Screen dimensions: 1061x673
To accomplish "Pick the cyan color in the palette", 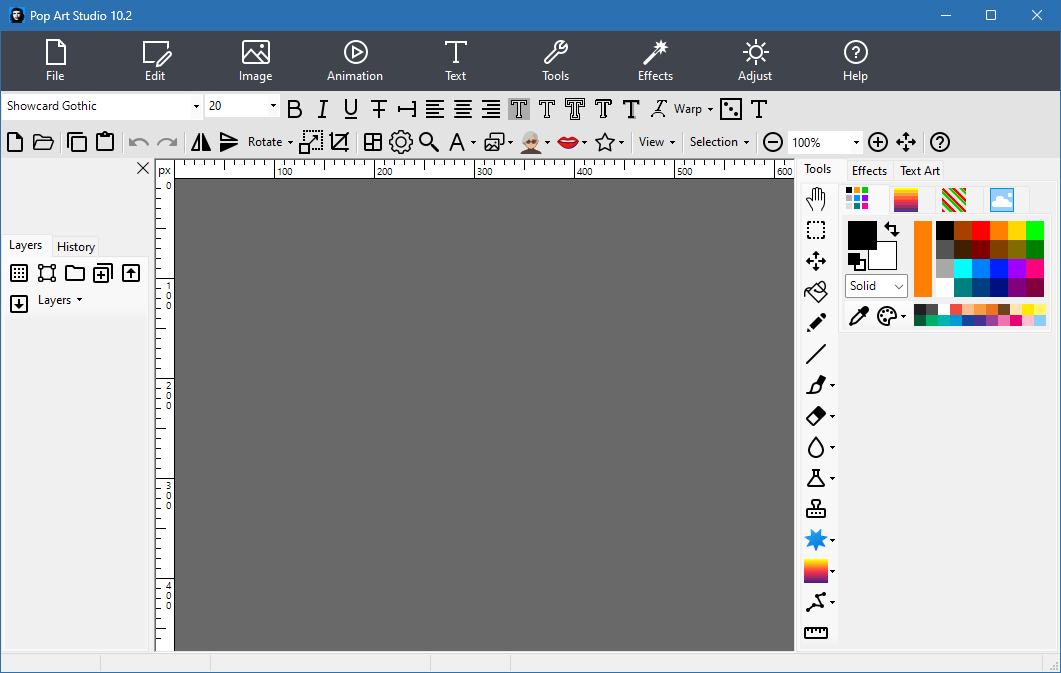I will (963, 269).
